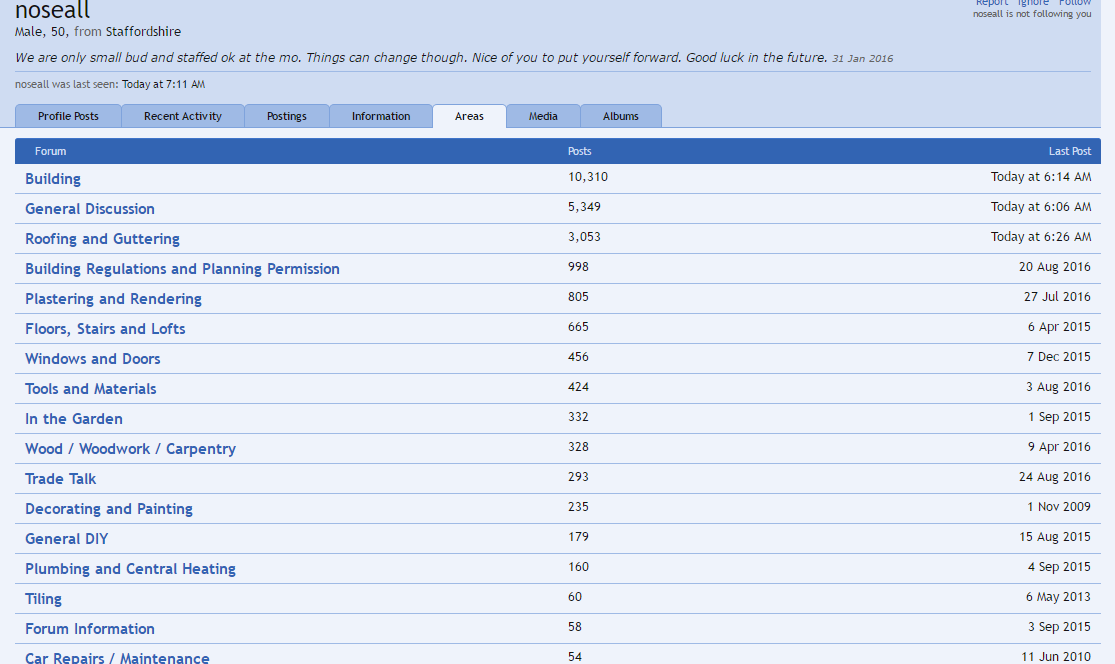Viewport: 1115px width, 664px height.
Task: Click the Areas tab
Action: tap(469, 116)
